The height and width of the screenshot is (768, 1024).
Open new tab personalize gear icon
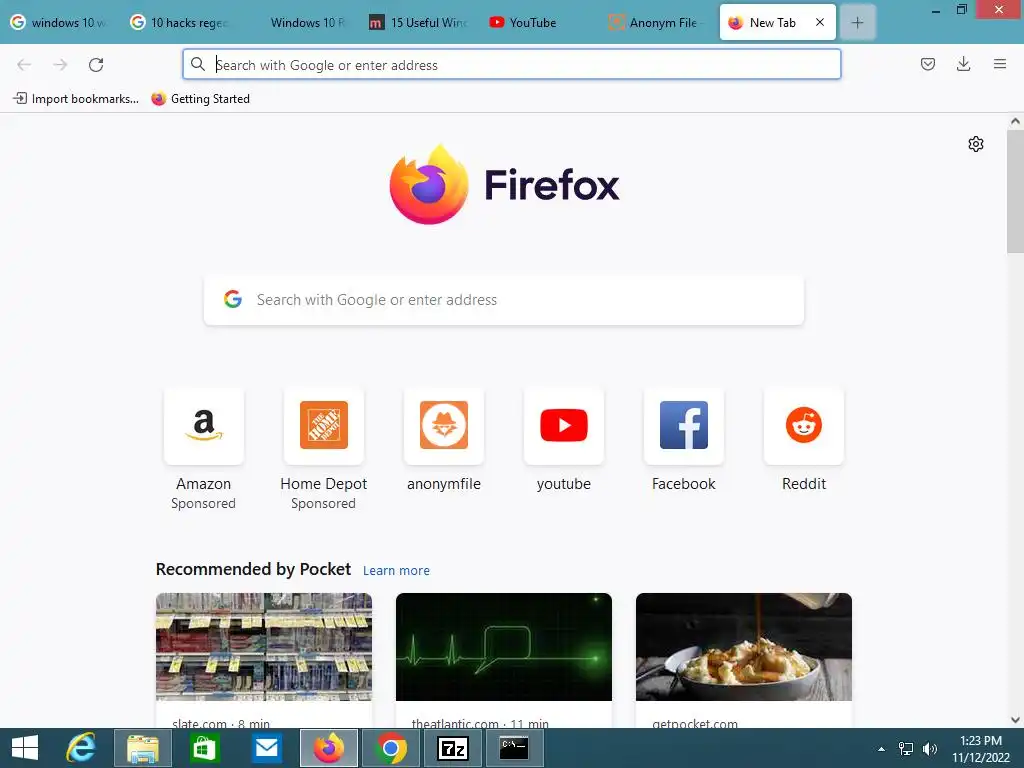[x=976, y=144]
